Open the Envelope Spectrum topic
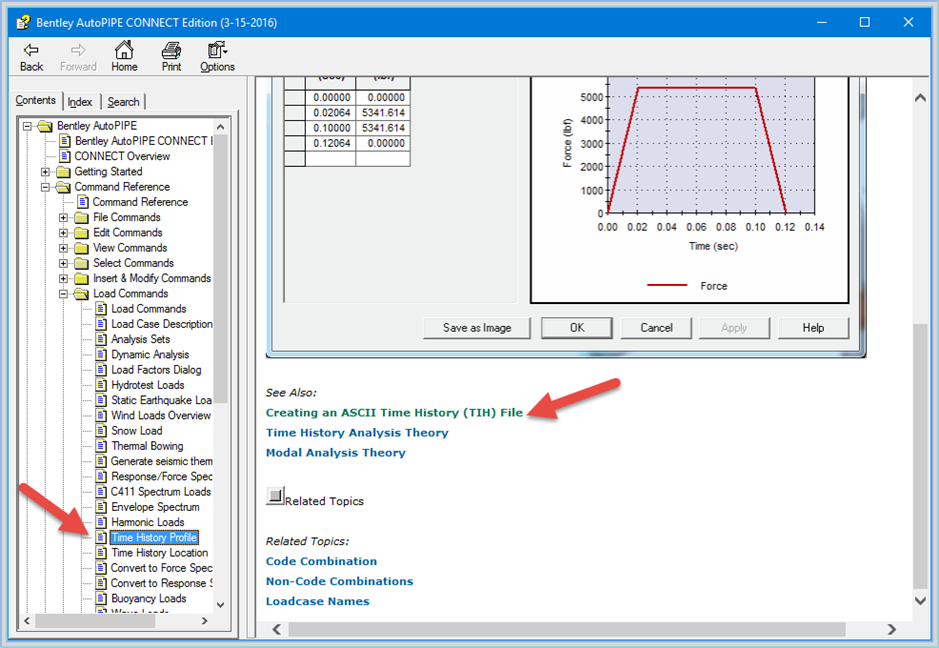The image size is (939, 648). [155, 507]
